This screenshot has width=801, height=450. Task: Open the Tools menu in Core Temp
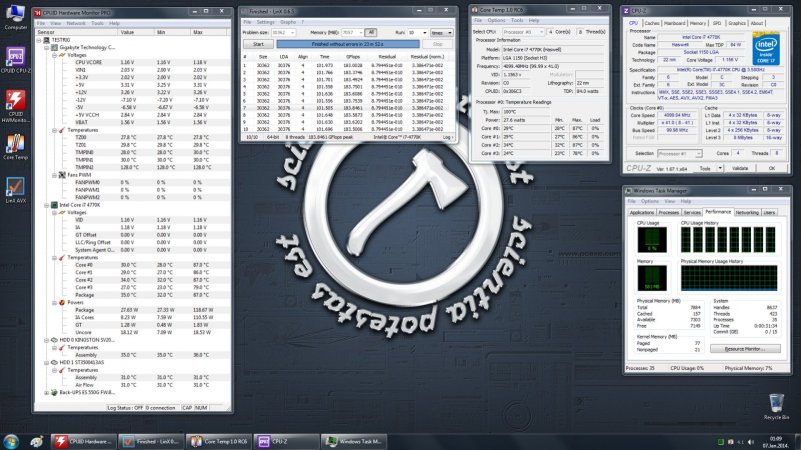517,20
